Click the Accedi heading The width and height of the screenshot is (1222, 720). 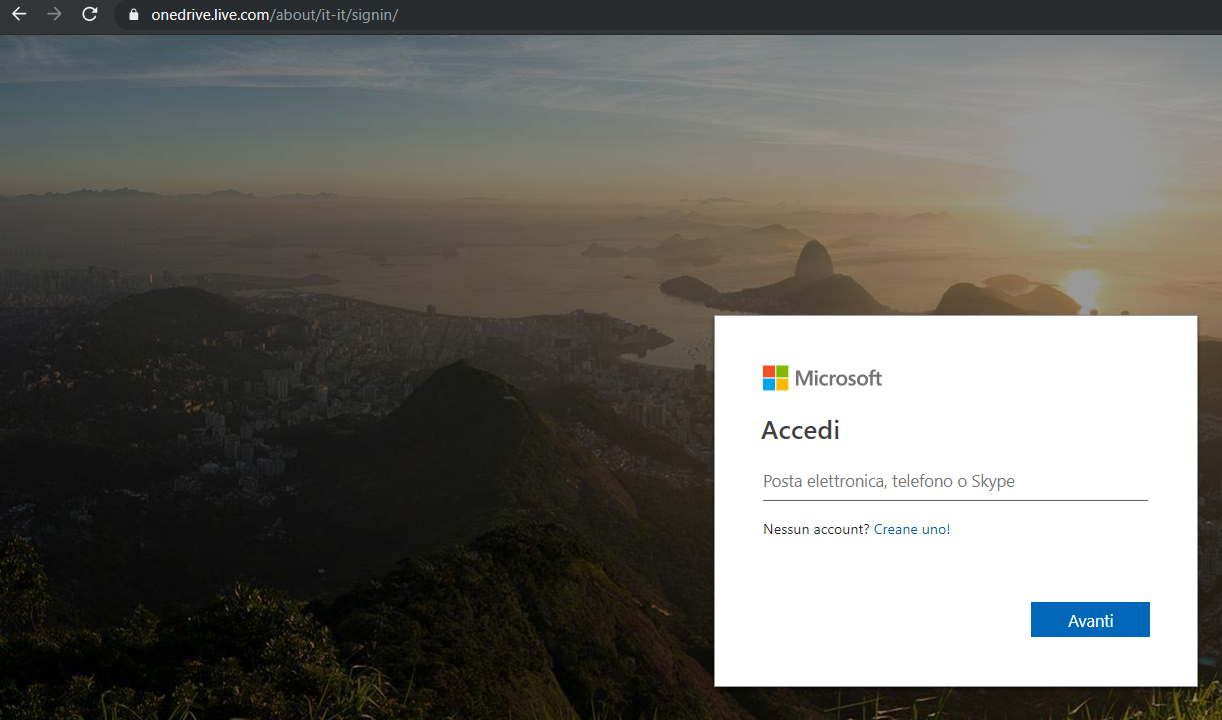click(800, 430)
